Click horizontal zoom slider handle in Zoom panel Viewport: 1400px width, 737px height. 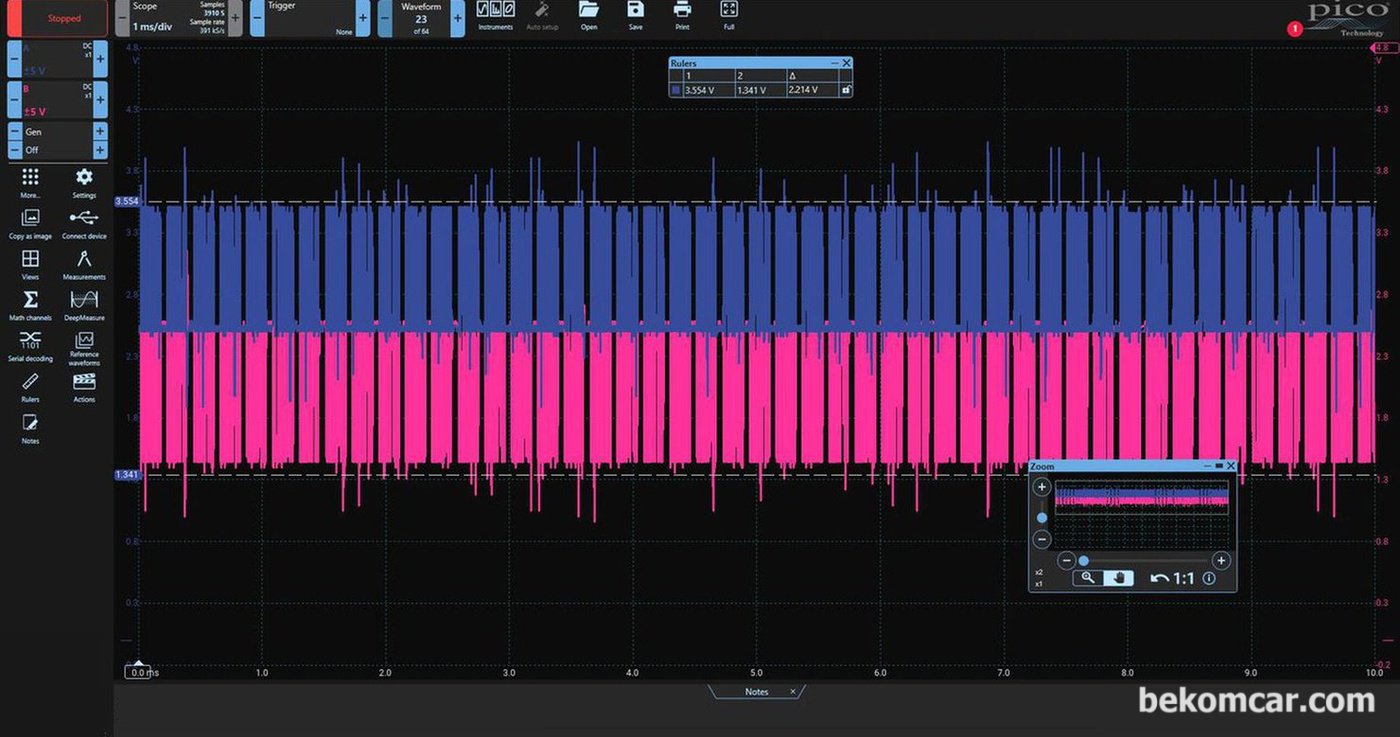1083,561
